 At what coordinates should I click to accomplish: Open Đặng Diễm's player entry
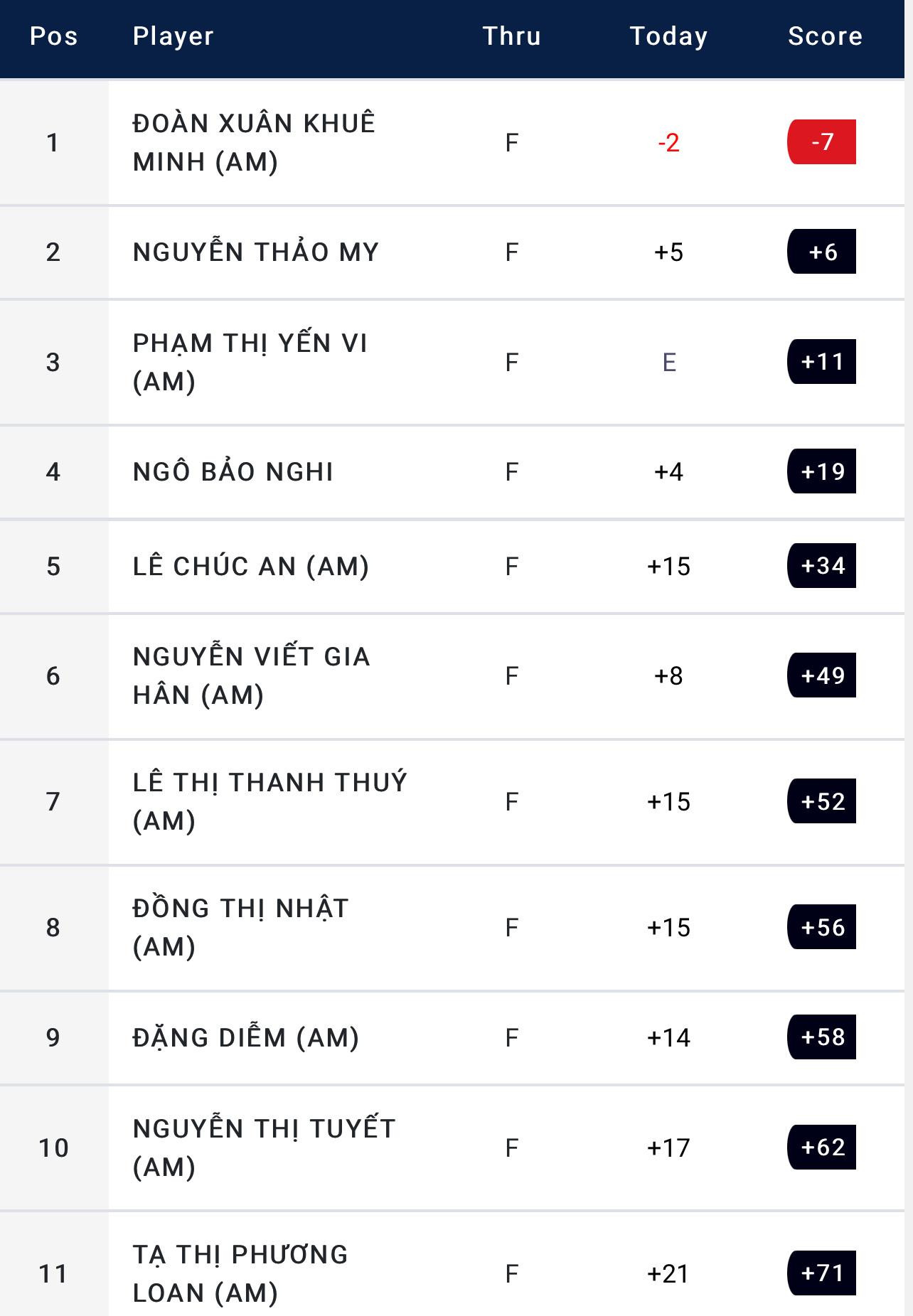tap(246, 1038)
